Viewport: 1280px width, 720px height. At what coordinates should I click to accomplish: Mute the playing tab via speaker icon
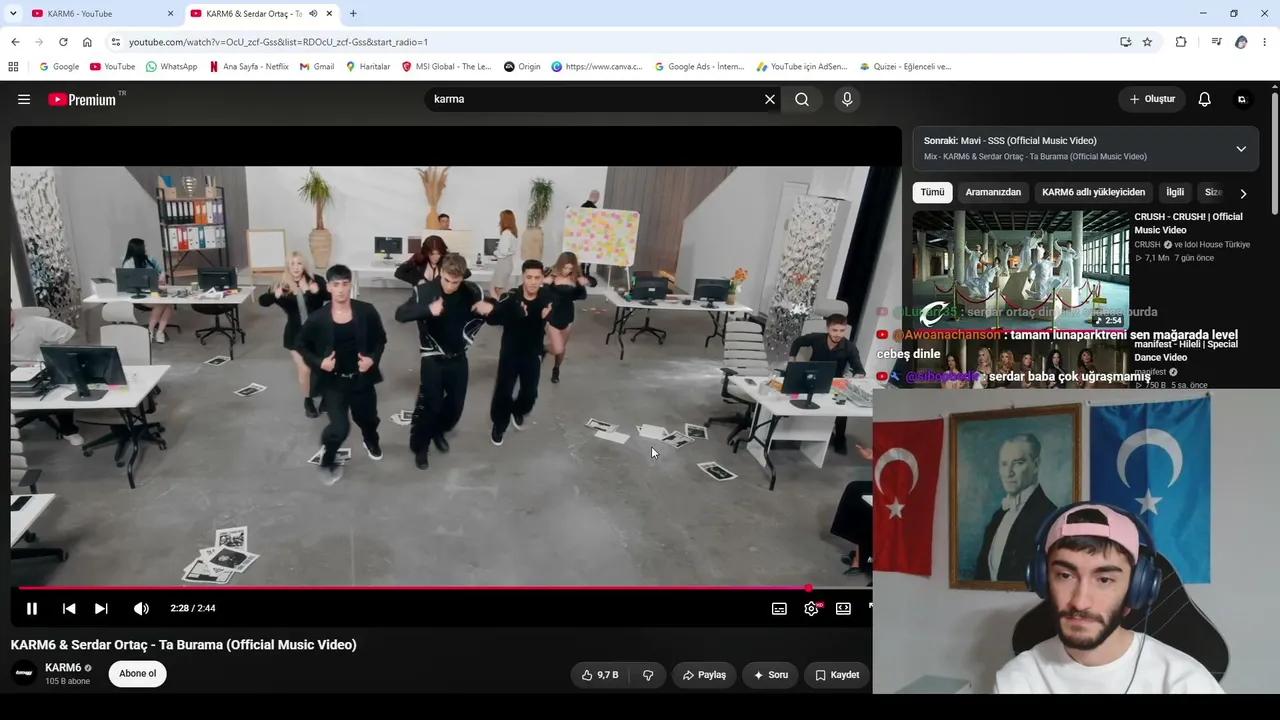click(x=313, y=14)
